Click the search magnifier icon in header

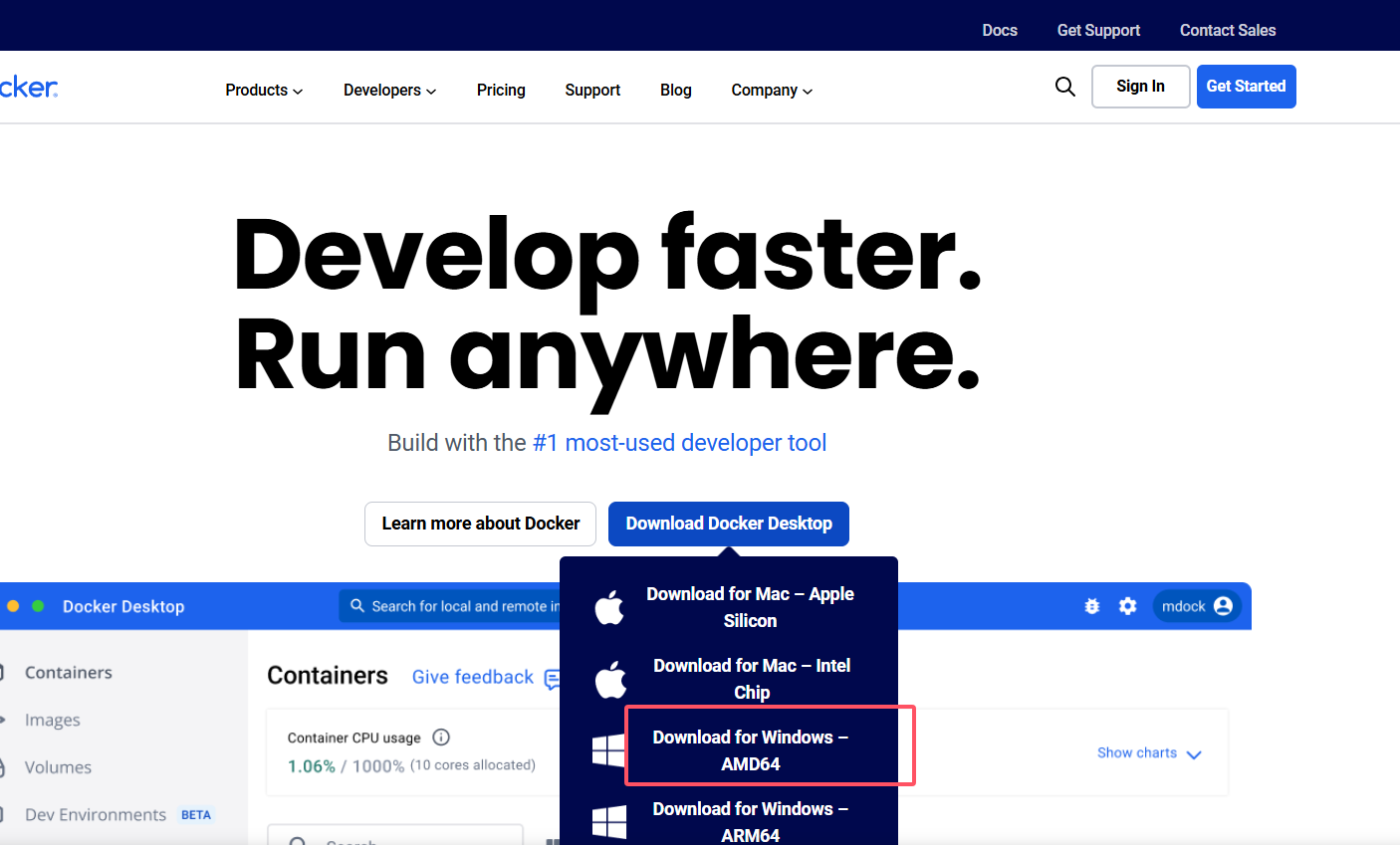1064,87
